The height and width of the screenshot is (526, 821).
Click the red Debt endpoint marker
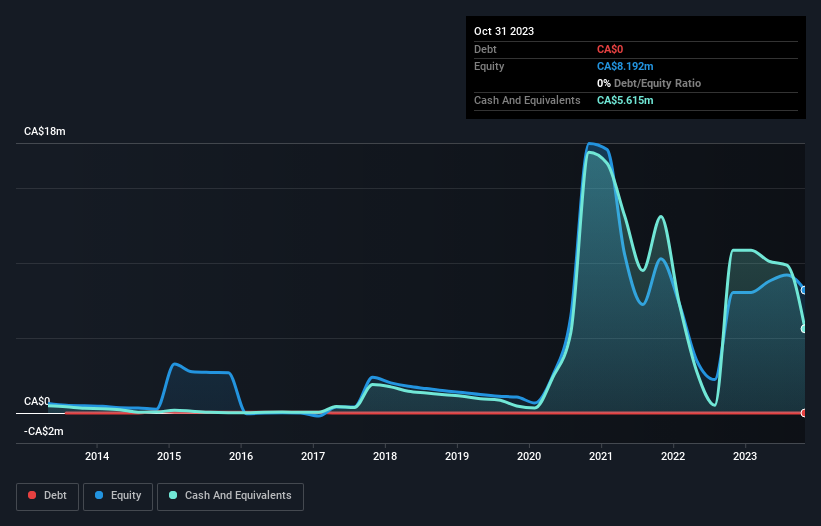click(x=804, y=413)
